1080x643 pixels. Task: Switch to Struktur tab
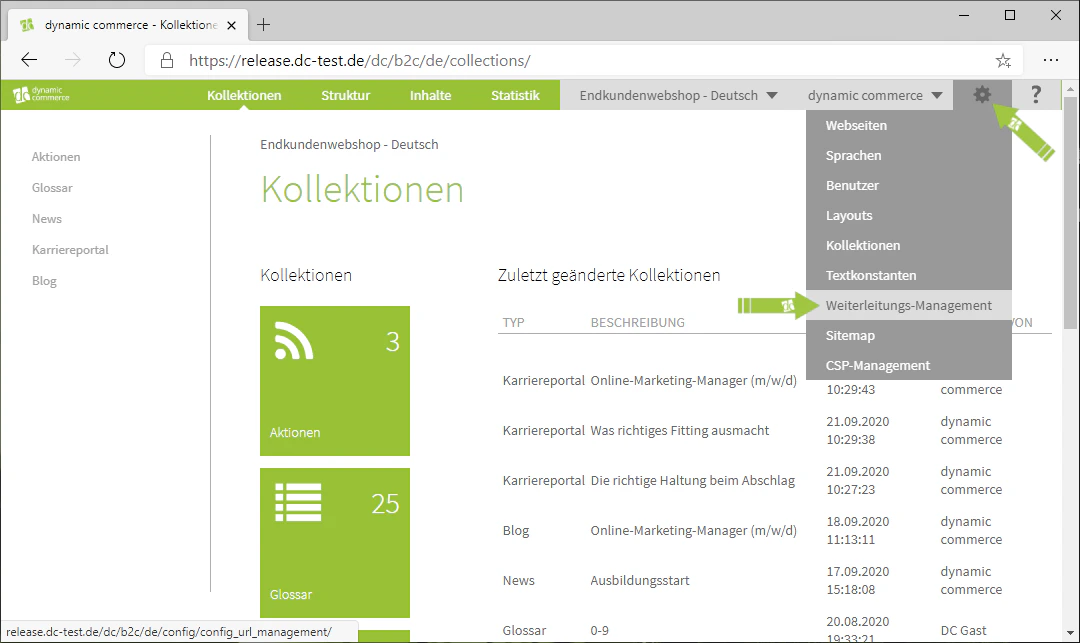pos(345,95)
